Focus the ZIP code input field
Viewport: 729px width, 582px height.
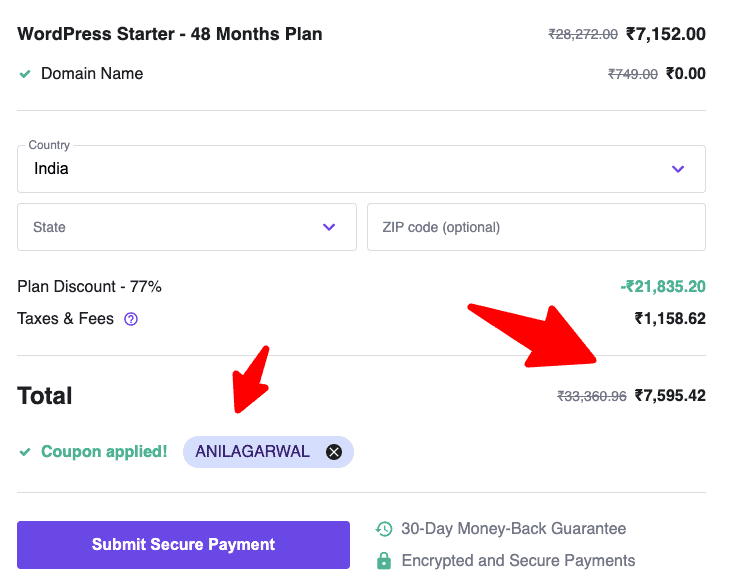[536, 227]
